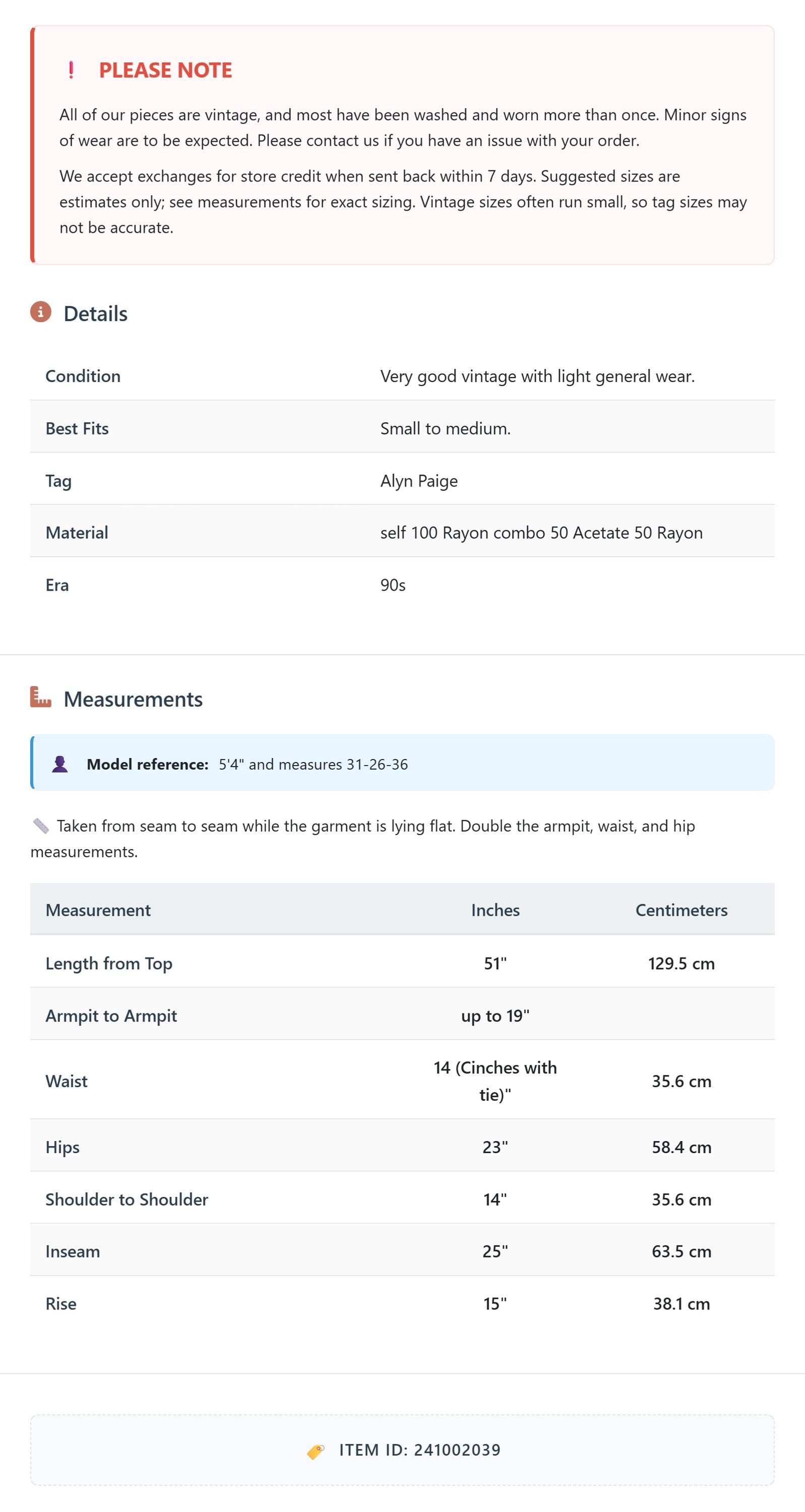Click the Model reference label

[147, 764]
